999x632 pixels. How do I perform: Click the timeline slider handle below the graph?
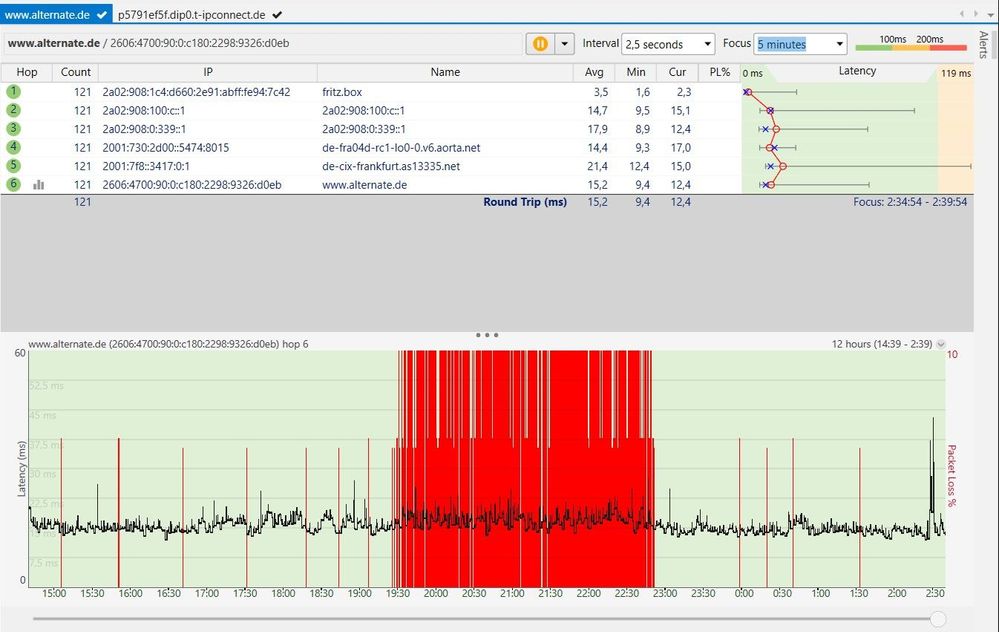(937, 619)
